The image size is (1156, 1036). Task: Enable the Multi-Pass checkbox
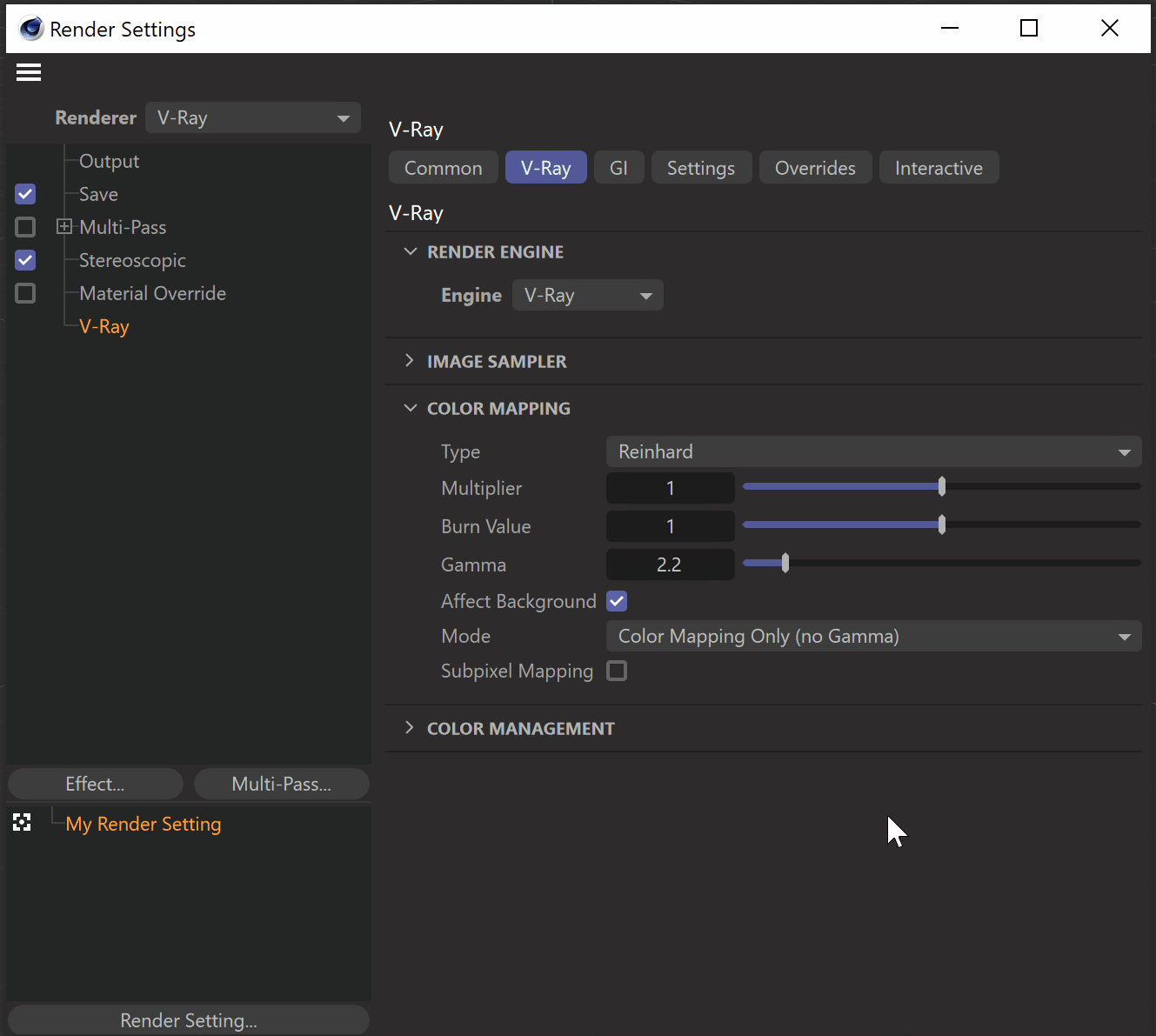[x=25, y=227]
